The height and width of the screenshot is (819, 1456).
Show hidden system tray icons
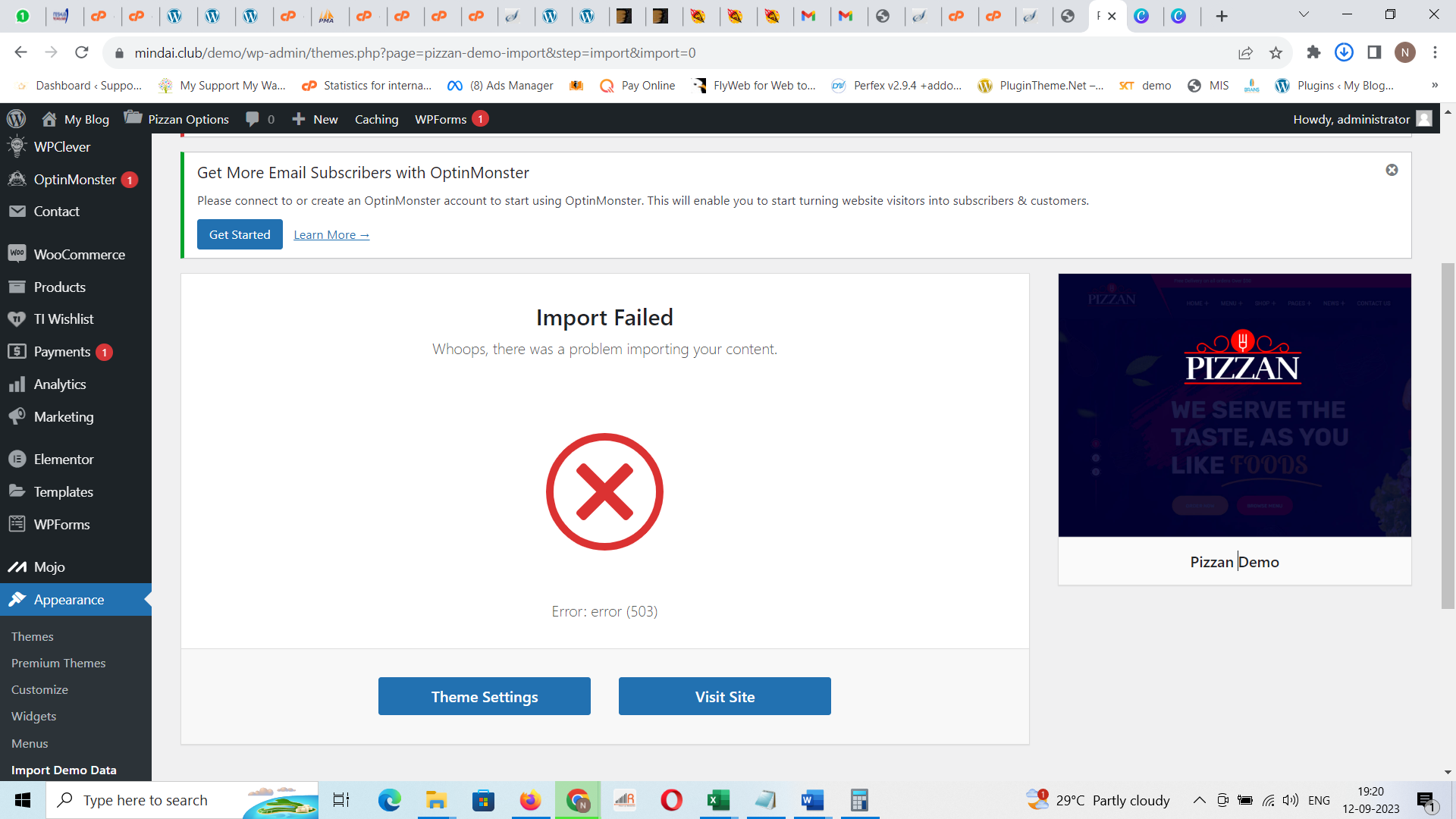pyautogui.click(x=1200, y=800)
